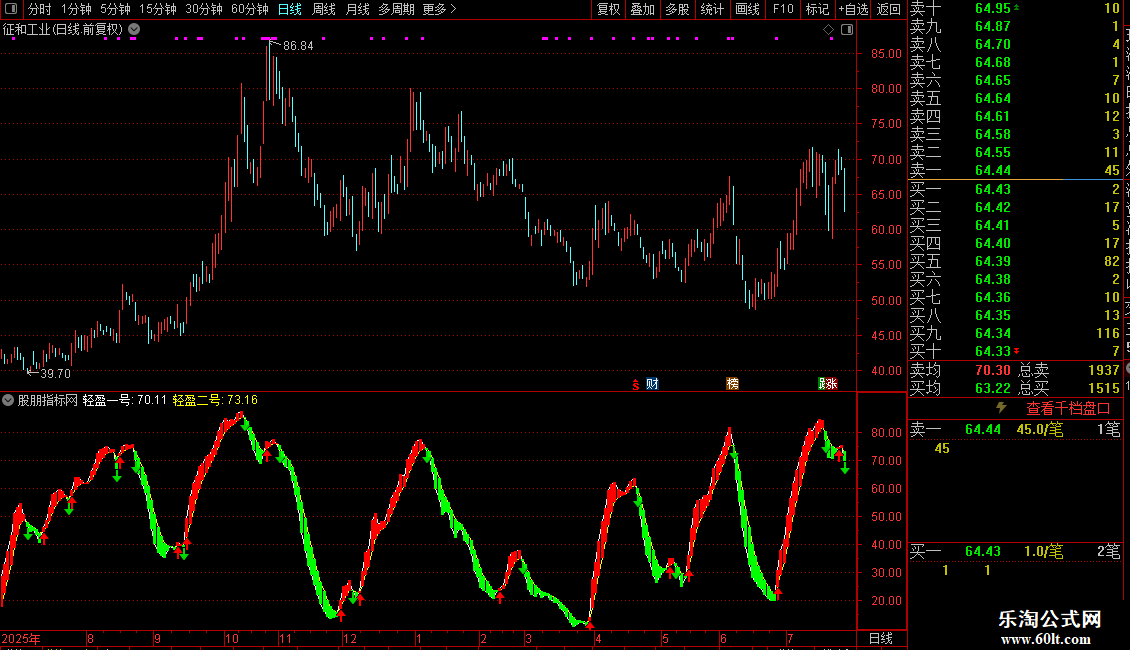
Task: Click the red S marker icon
Action: [x=636, y=384]
